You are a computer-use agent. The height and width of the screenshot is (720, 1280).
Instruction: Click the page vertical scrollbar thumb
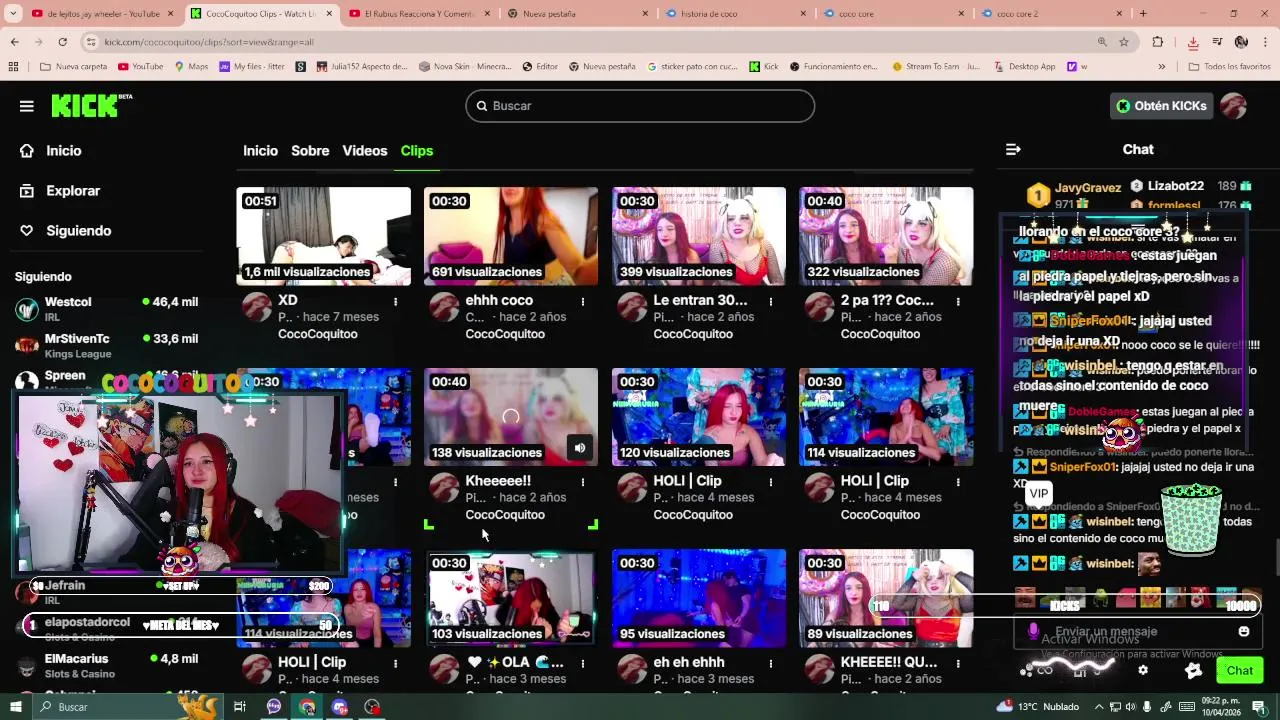pyautogui.click(x=1276, y=558)
